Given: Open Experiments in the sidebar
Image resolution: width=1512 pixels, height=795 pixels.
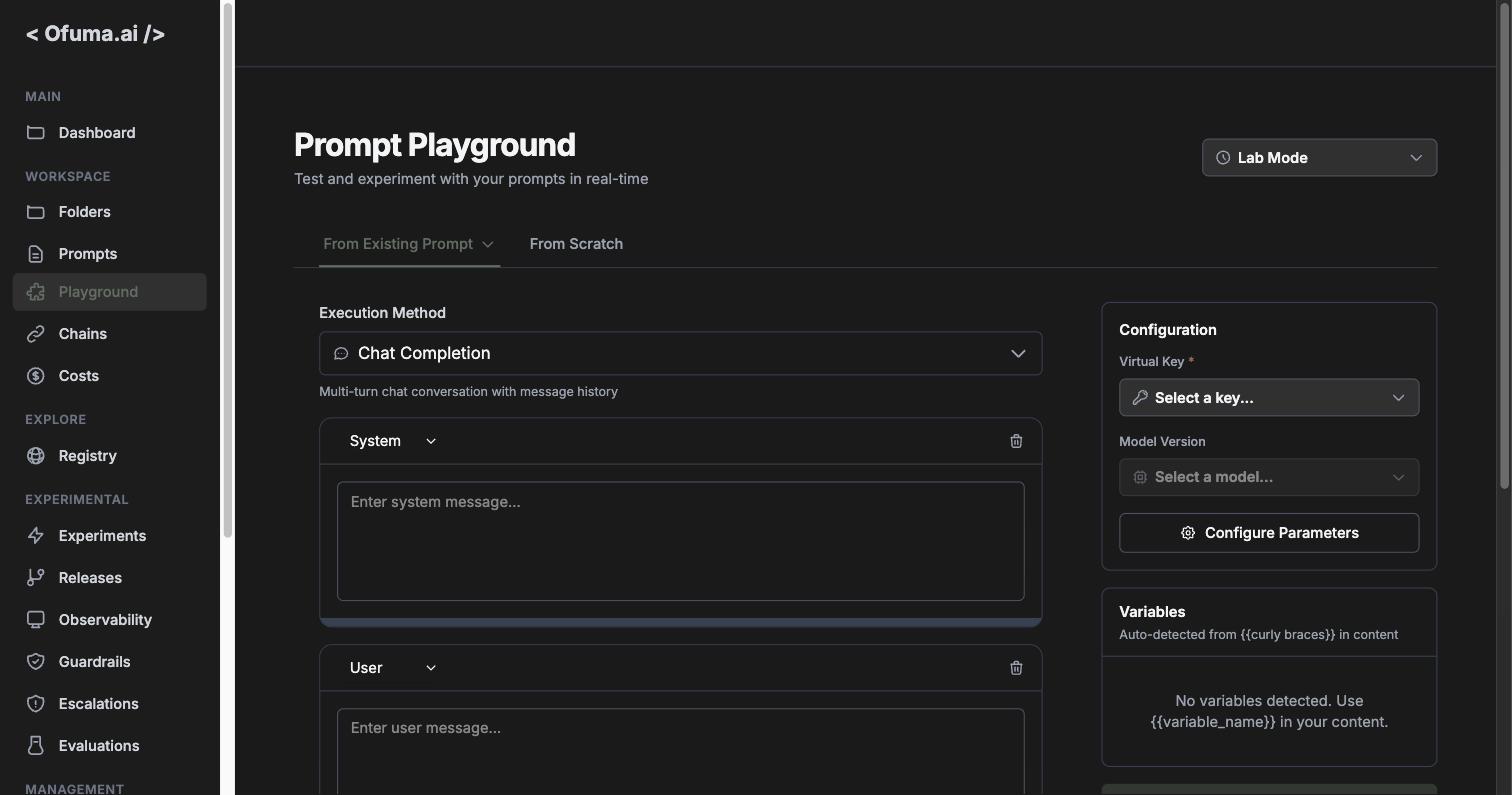Looking at the screenshot, I should point(109,536).
